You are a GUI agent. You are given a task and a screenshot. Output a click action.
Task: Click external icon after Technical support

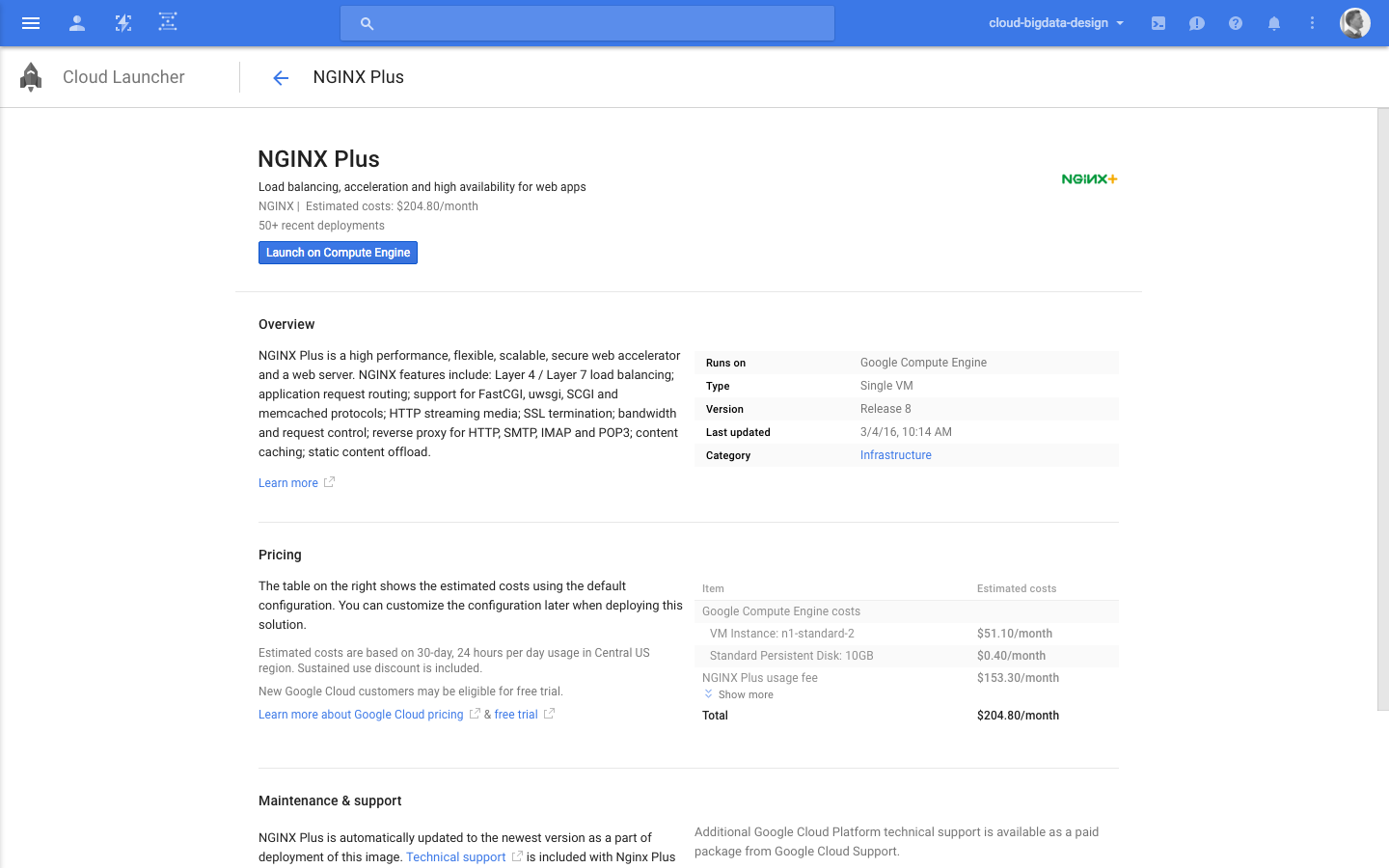[517, 856]
